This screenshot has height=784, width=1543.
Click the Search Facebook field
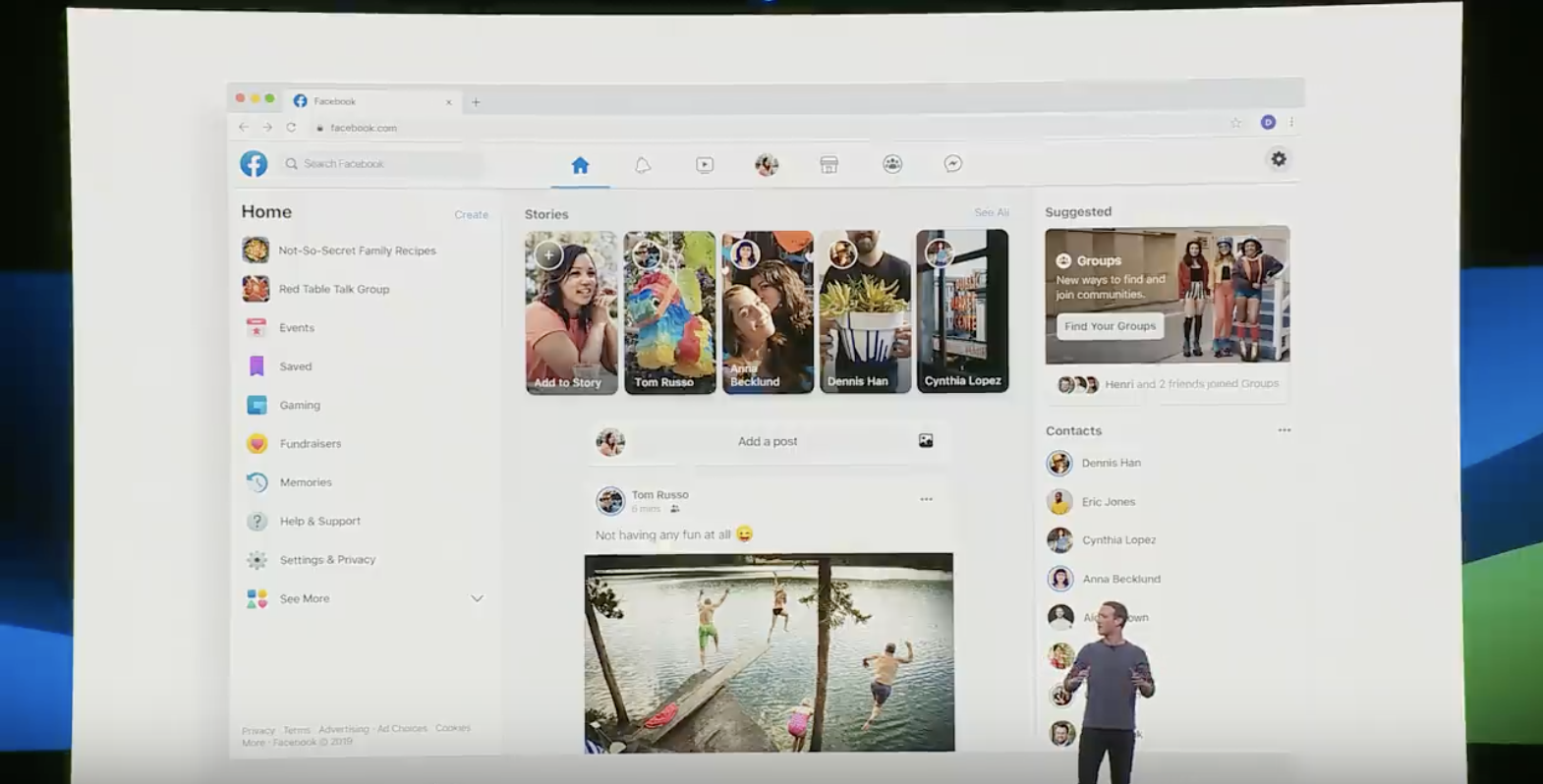pos(383,164)
